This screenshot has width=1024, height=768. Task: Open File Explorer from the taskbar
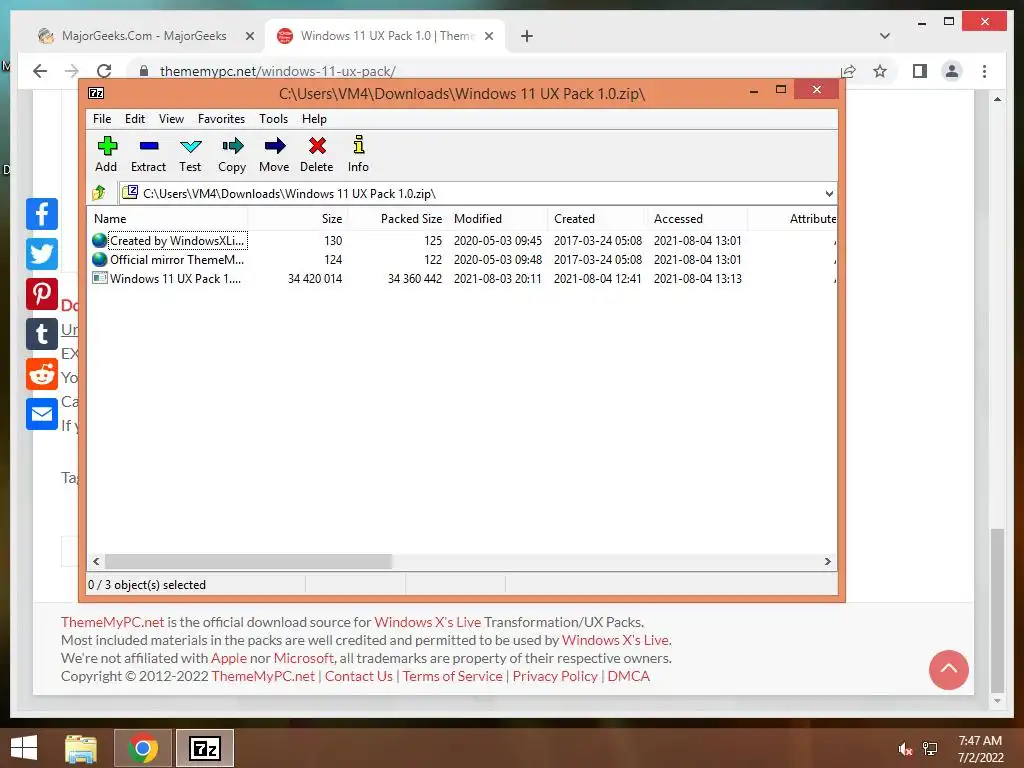pos(81,748)
